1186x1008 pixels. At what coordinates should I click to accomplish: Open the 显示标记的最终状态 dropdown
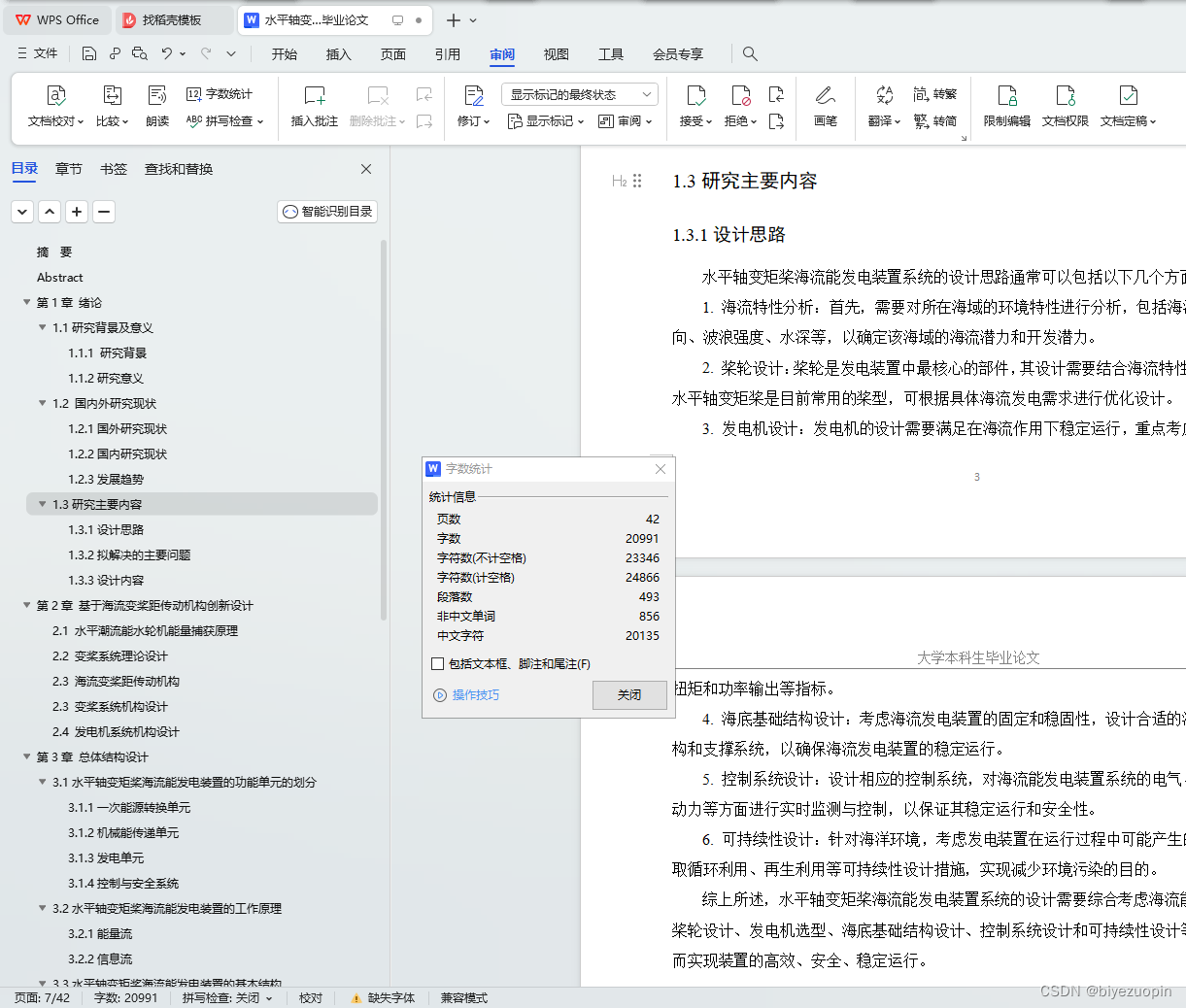(x=578, y=93)
